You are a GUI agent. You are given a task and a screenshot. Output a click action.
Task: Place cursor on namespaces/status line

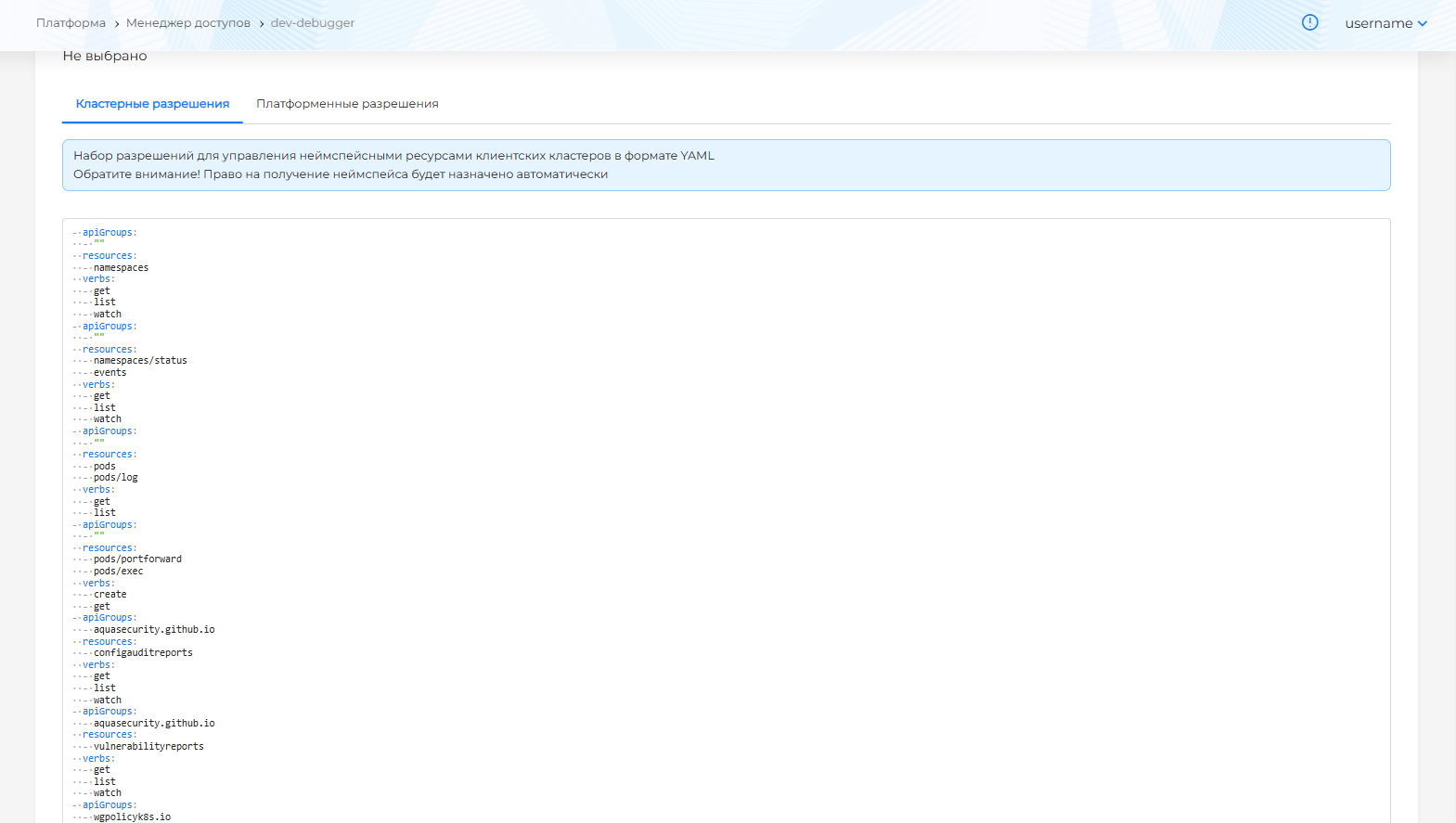coord(140,361)
